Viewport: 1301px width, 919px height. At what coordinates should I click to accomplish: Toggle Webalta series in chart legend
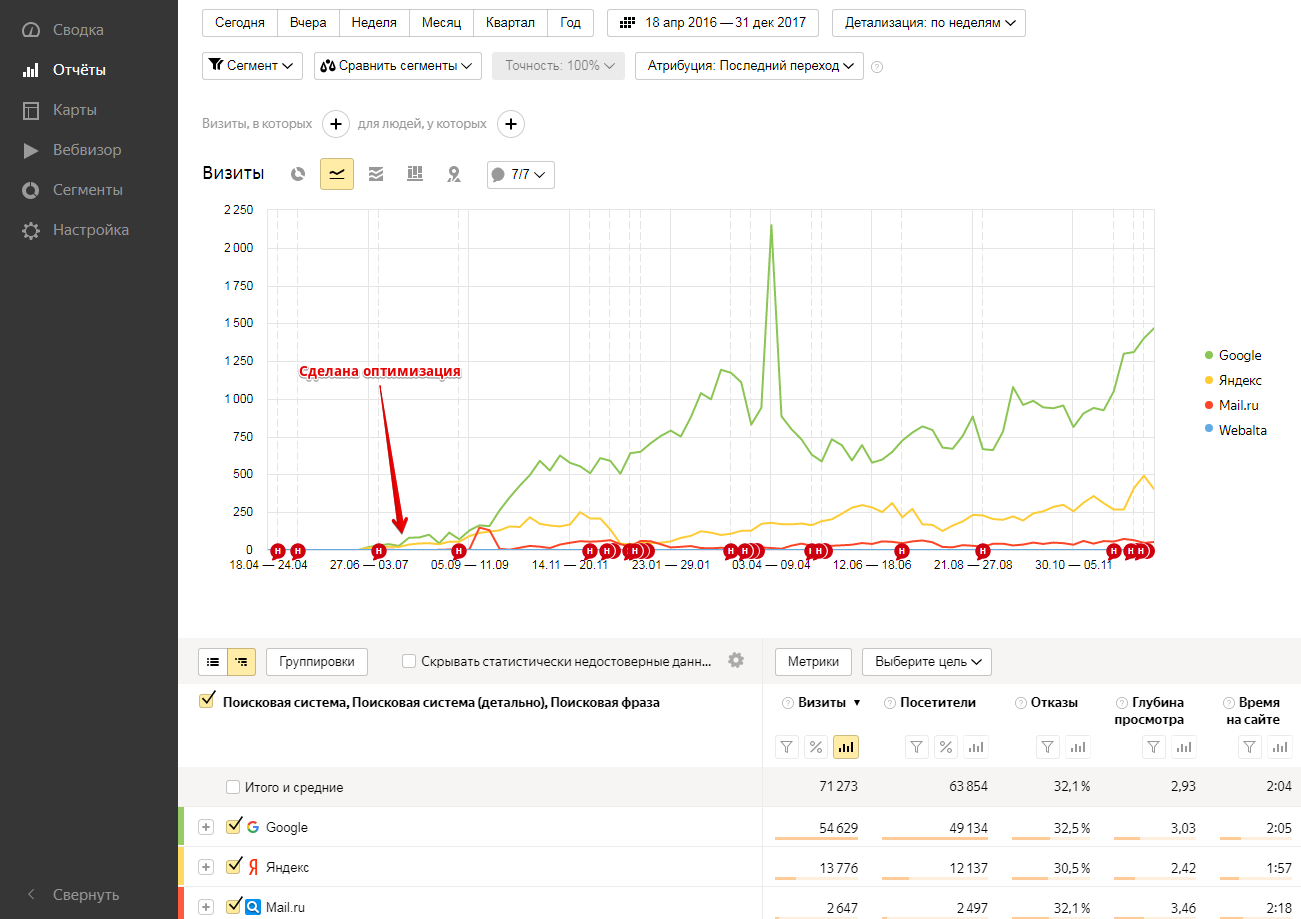[x=1236, y=430]
